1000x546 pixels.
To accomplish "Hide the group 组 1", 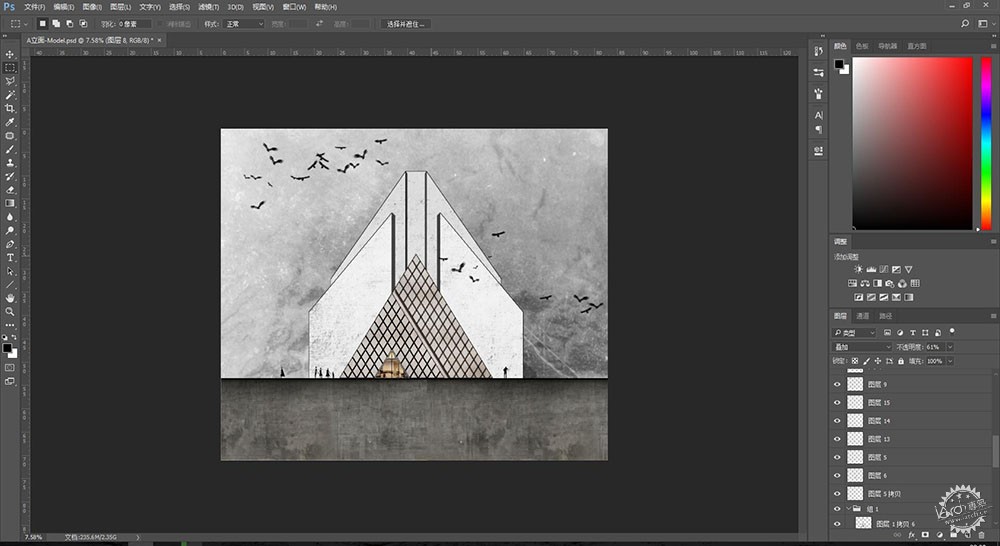I will [x=837, y=508].
